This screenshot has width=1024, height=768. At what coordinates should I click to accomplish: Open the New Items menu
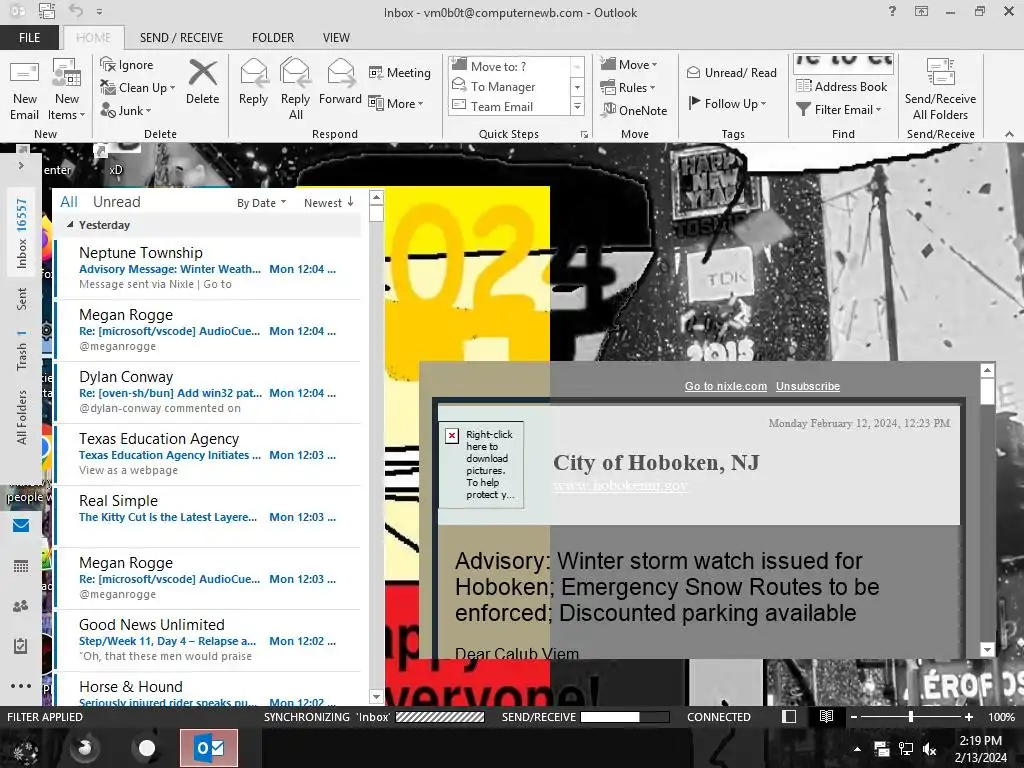[67, 90]
